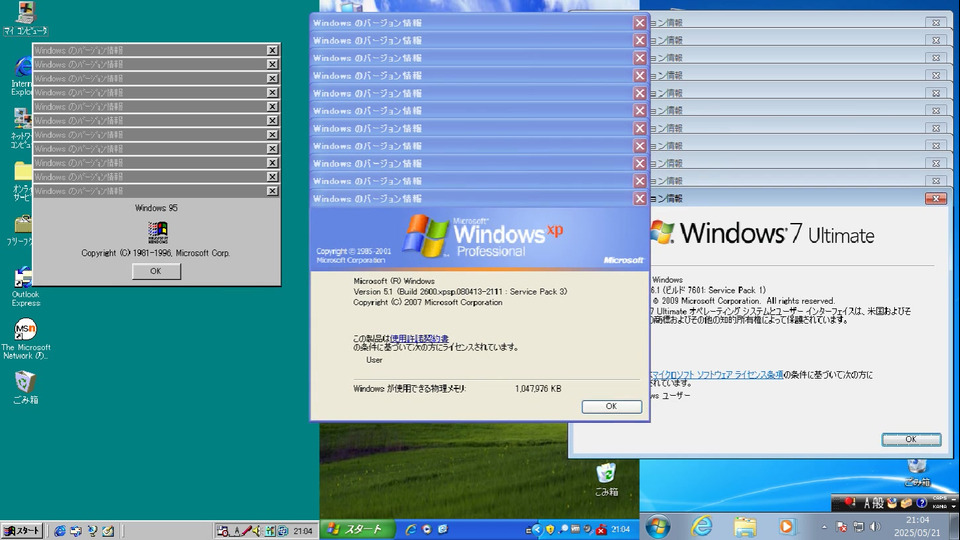Open the green Windows XP Start menu
The image size is (960, 540).
tap(357, 529)
